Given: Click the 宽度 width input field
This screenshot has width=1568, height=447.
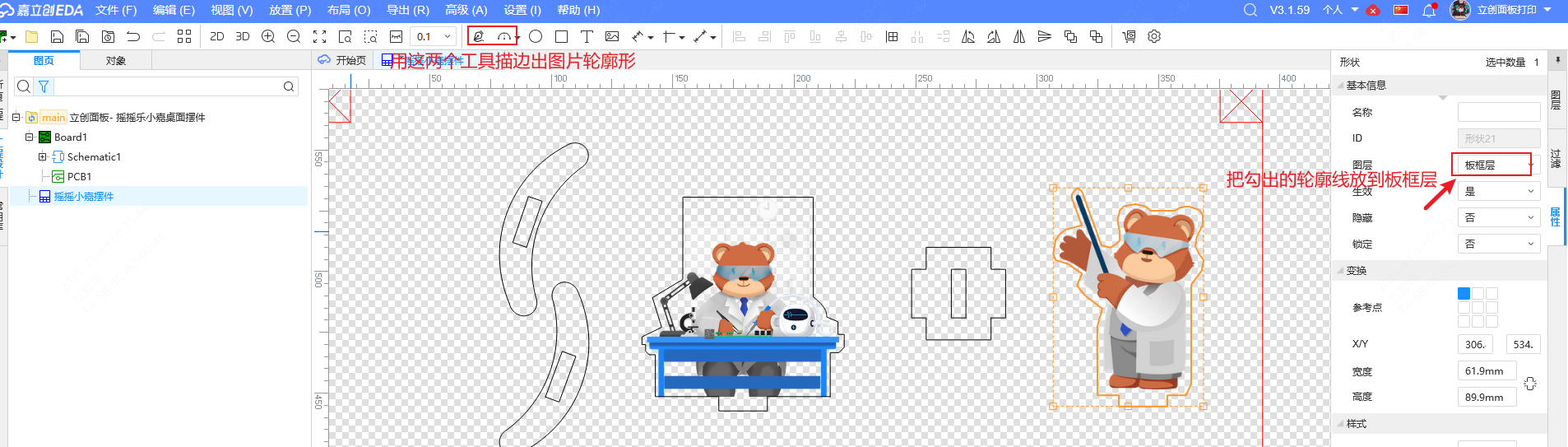Looking at the screenshot, I should click(x=1486, y=371).
